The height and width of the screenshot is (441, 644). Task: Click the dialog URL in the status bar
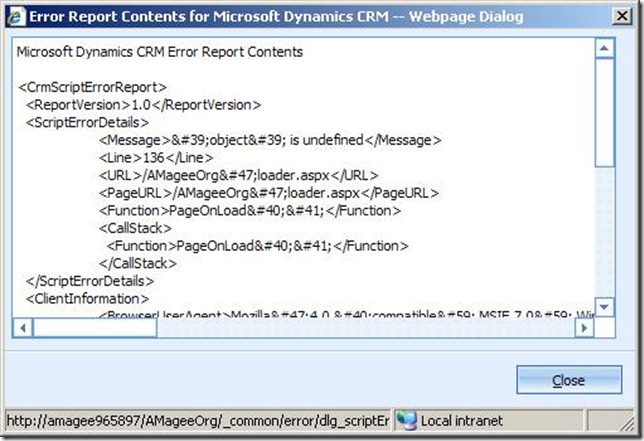point(195,421)
